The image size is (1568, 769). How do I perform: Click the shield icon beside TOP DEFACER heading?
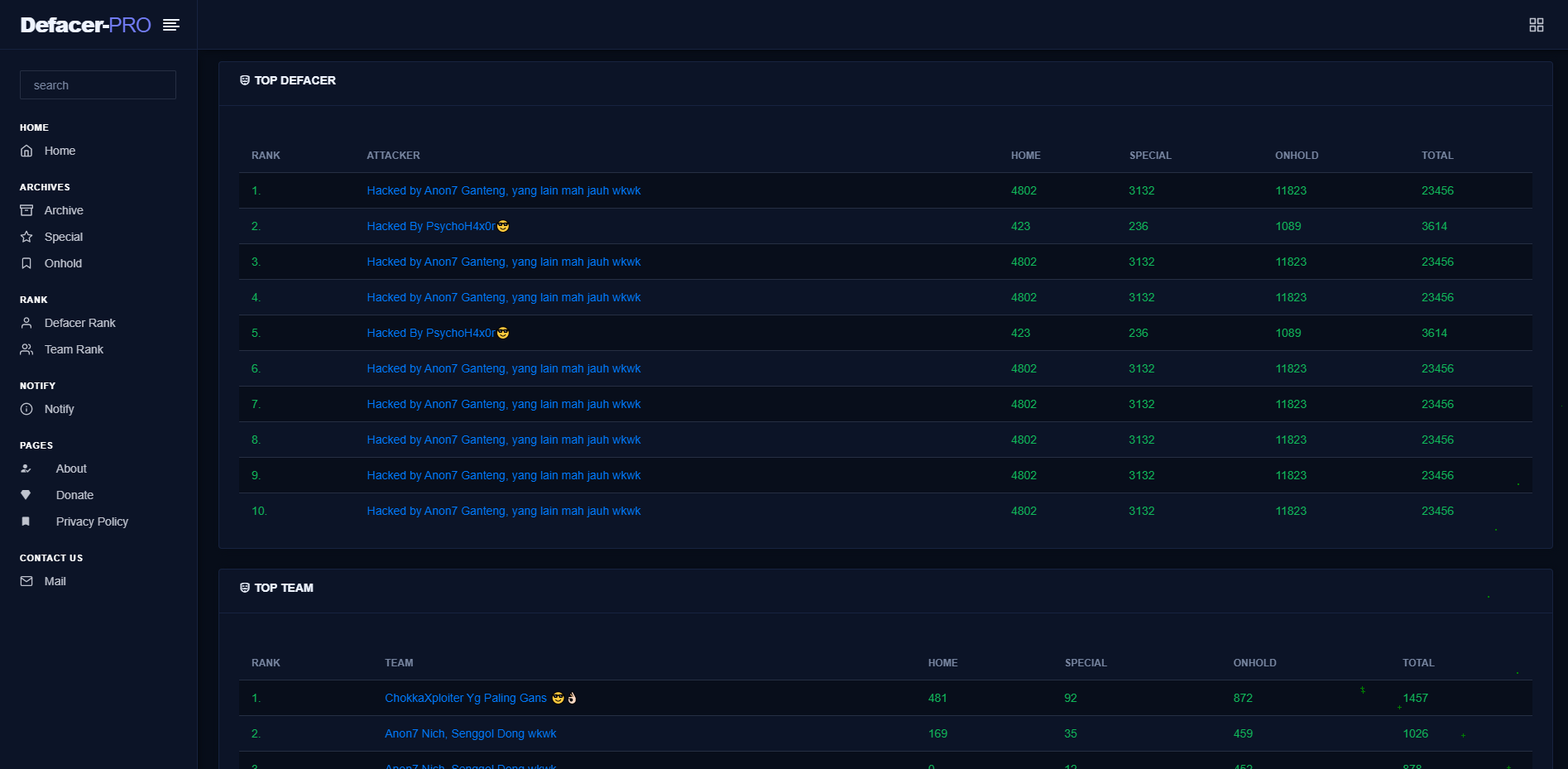243,80
